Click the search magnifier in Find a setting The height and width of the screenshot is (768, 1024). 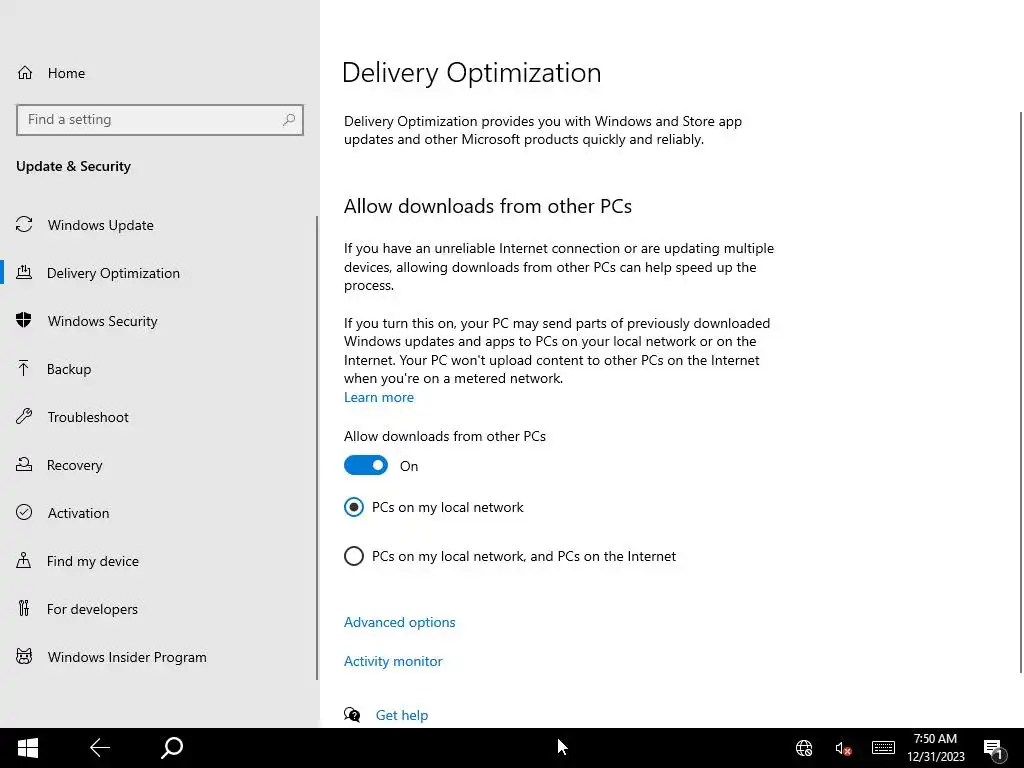click(289, 120)
